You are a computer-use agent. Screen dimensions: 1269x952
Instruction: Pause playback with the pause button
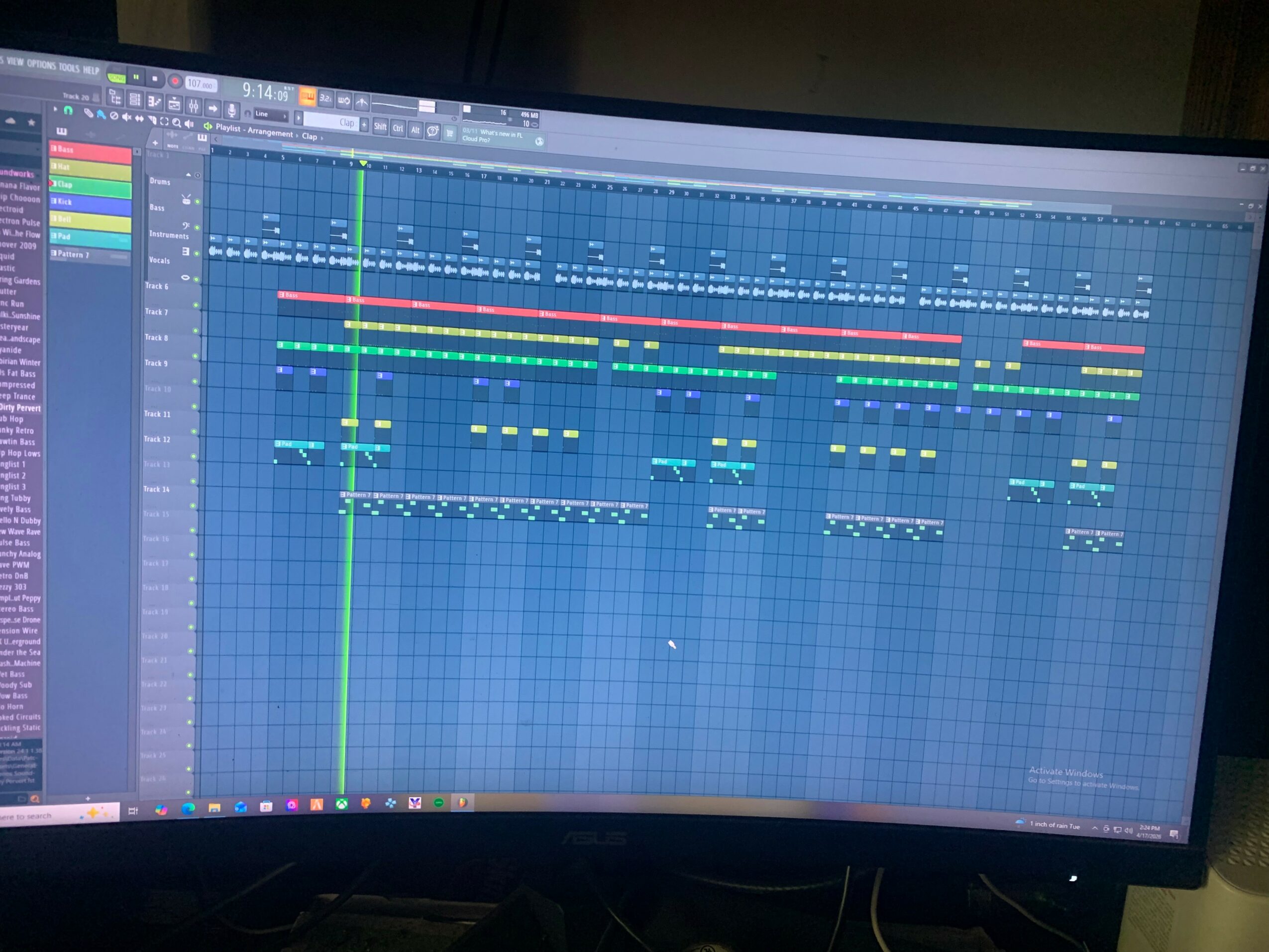tap(136, 77)
